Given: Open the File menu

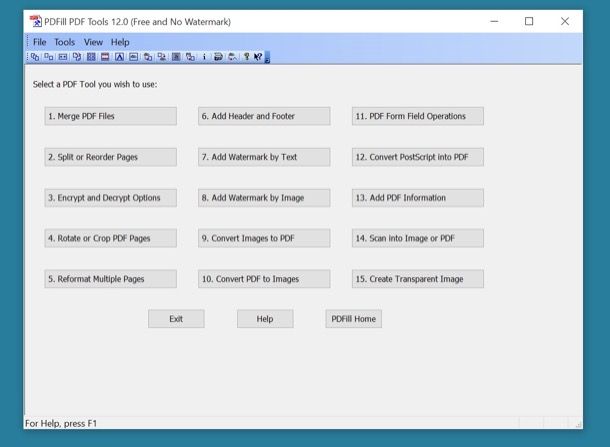Looking at the screenshot, I should pos(39,42).
